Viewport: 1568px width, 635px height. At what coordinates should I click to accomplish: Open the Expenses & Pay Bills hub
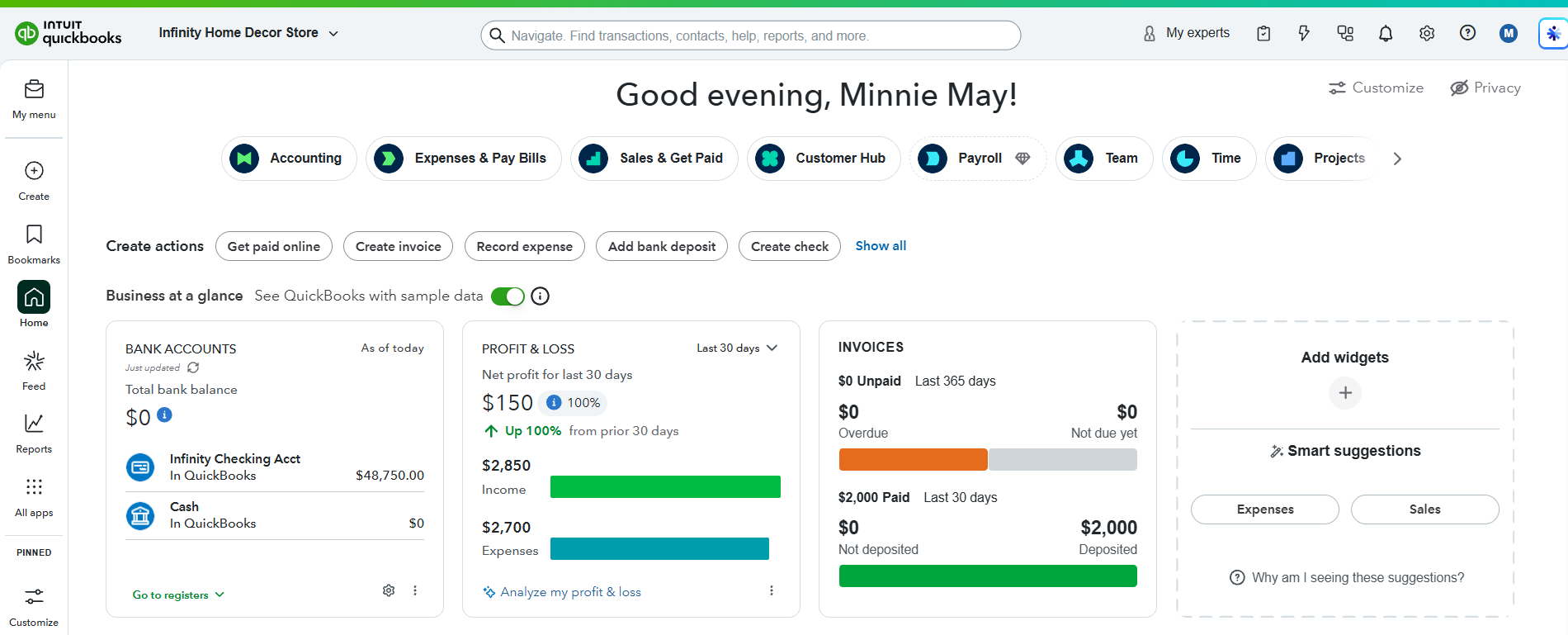click(x=464, y=159)
